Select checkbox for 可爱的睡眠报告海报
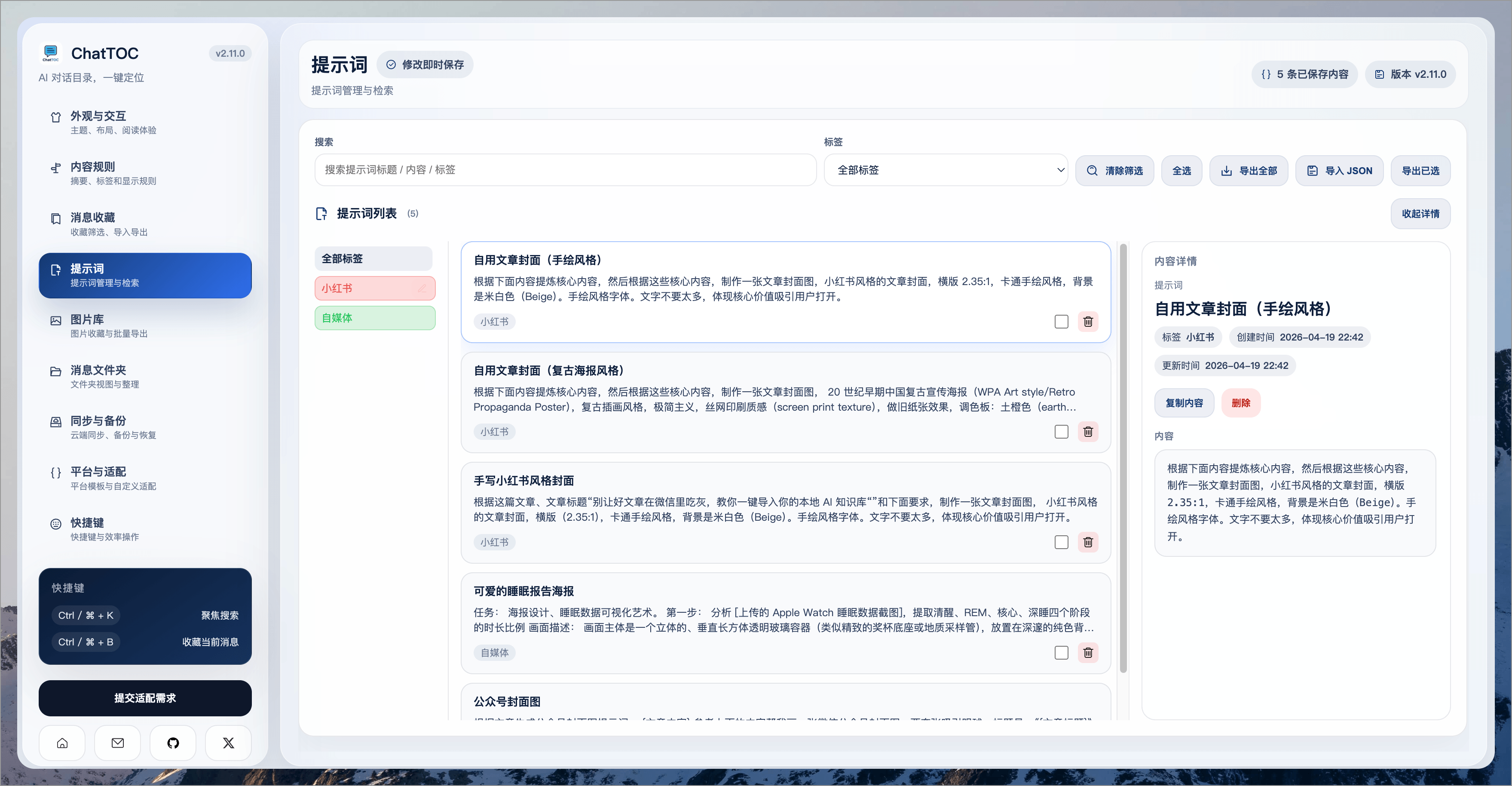 1061,652
